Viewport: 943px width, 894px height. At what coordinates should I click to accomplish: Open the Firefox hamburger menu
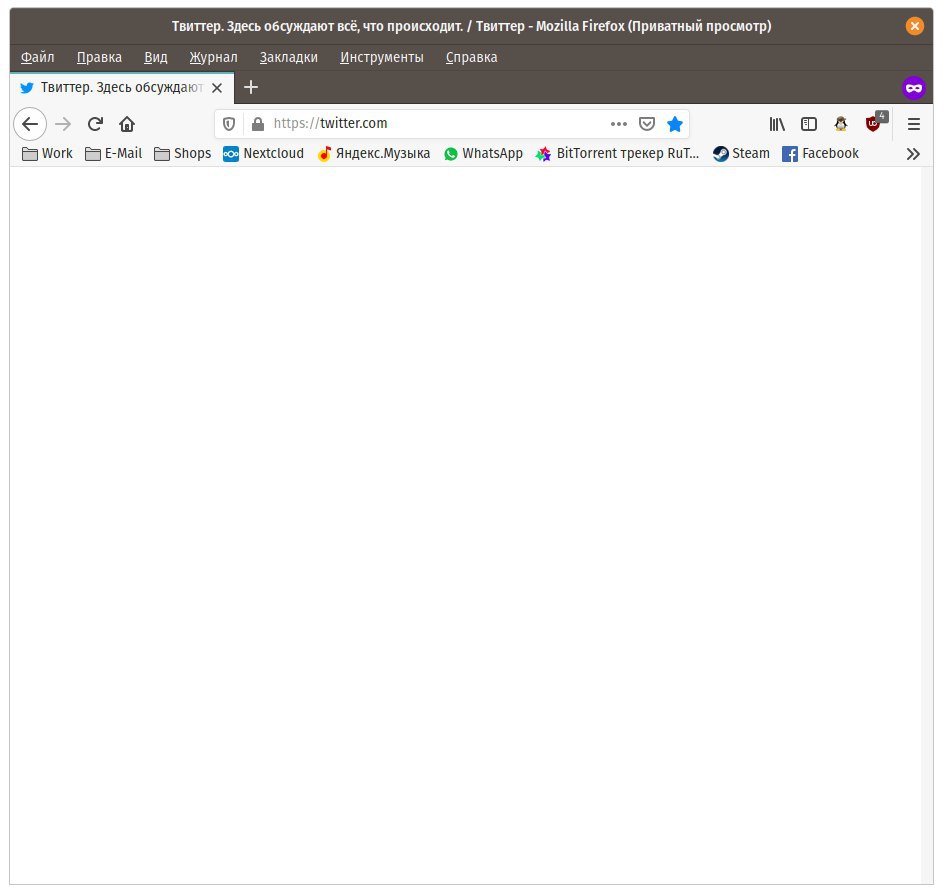click(x=914, y=124)
